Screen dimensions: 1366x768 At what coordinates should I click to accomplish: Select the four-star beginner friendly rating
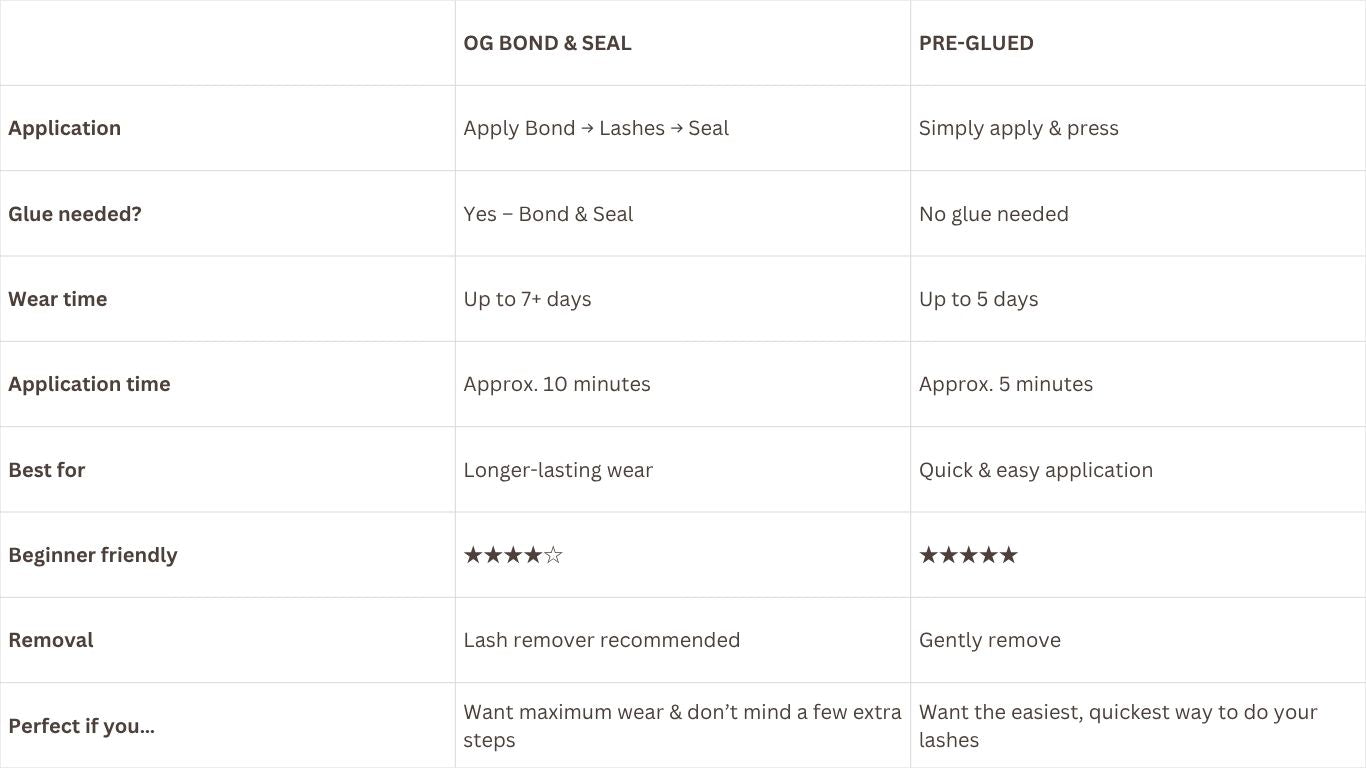click(x=513, y=555)
